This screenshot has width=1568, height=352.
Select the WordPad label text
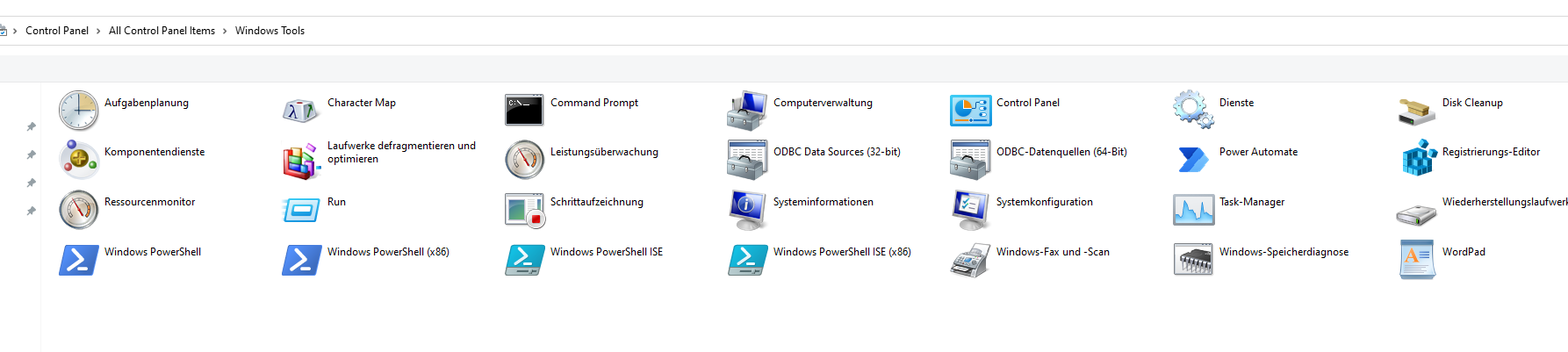click(1464, 252)
